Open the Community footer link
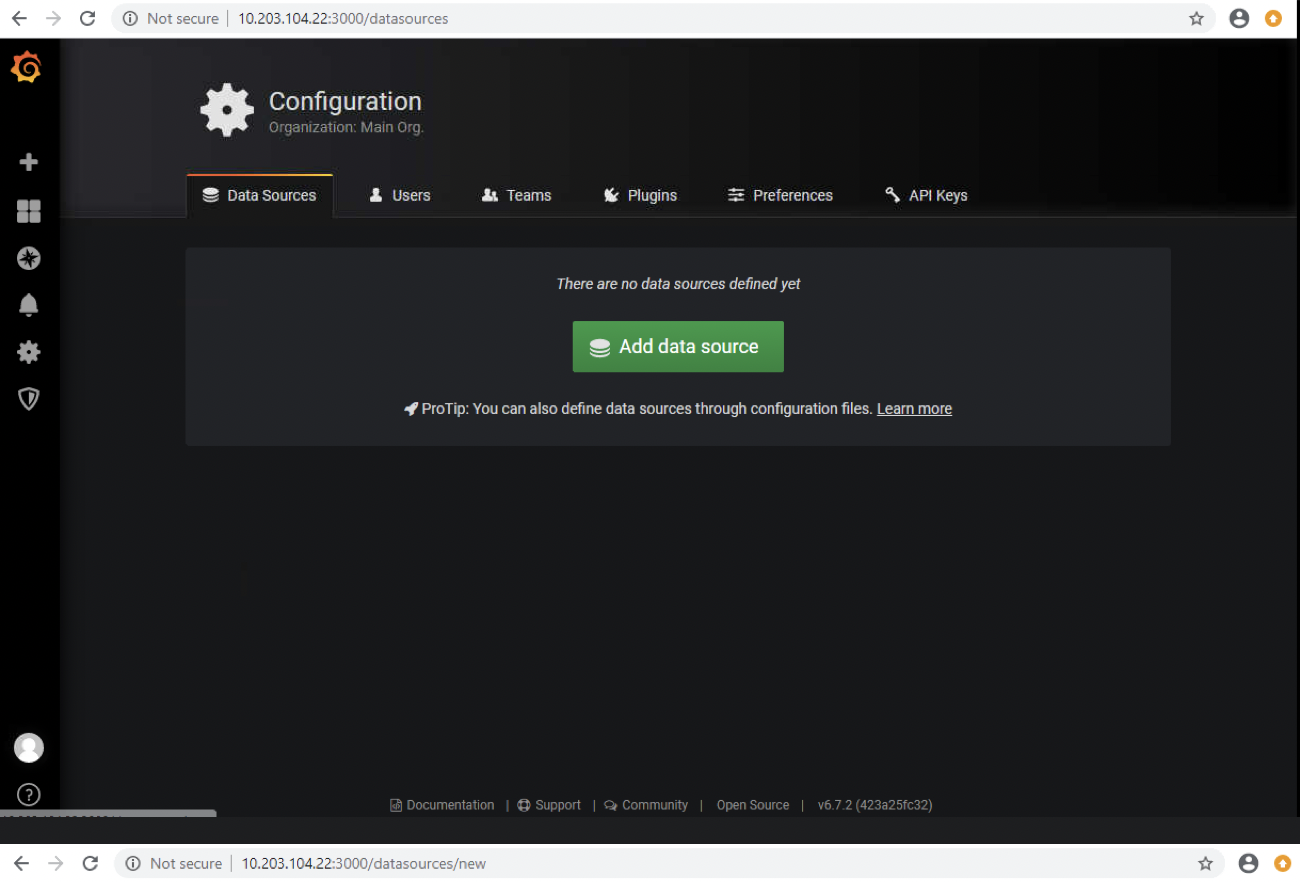The height and width of the screenshot is (882, 1300). click(x=646, y=805)
